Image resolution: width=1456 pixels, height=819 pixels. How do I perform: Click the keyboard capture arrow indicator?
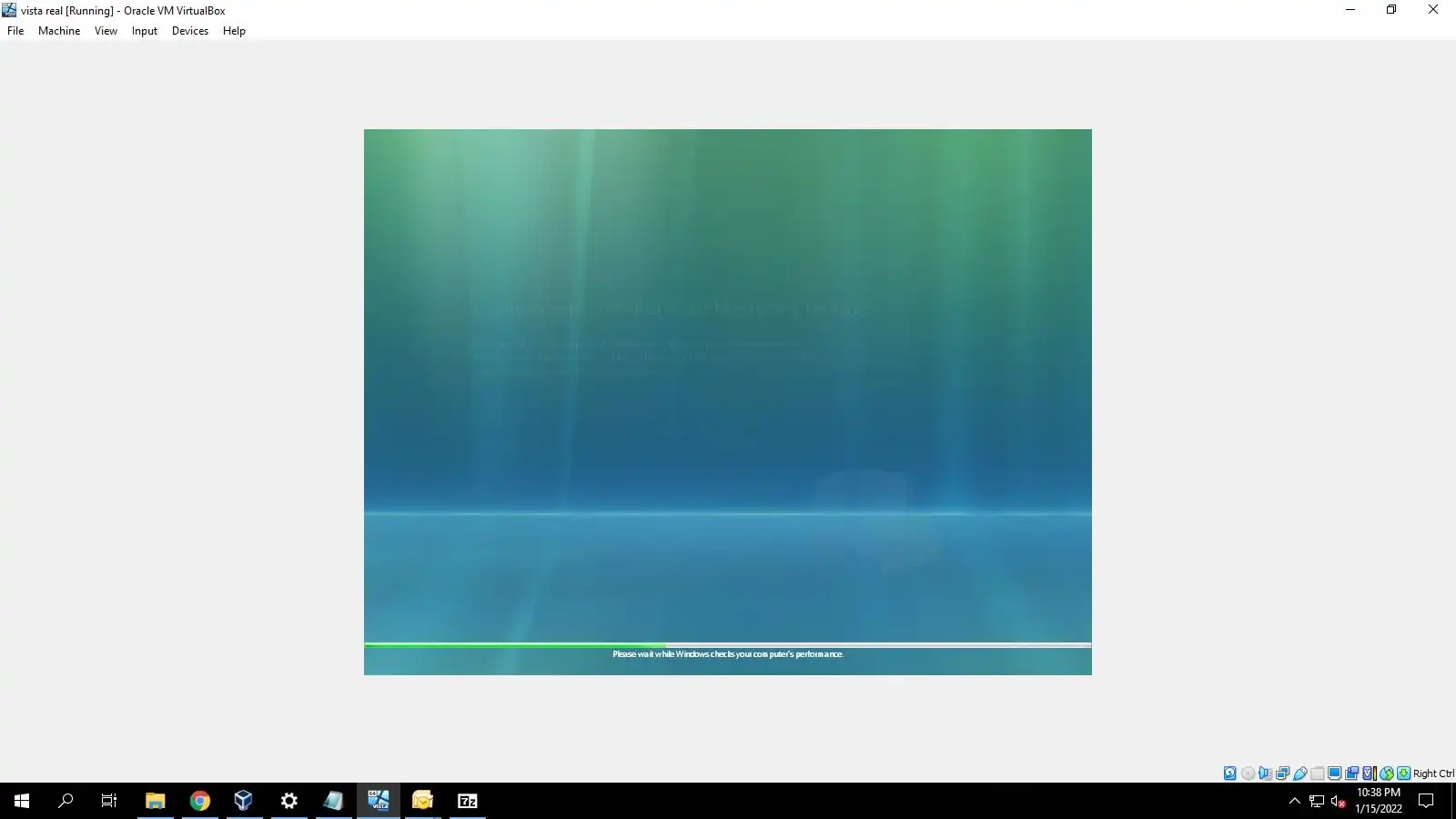(x=1403, y=773)
